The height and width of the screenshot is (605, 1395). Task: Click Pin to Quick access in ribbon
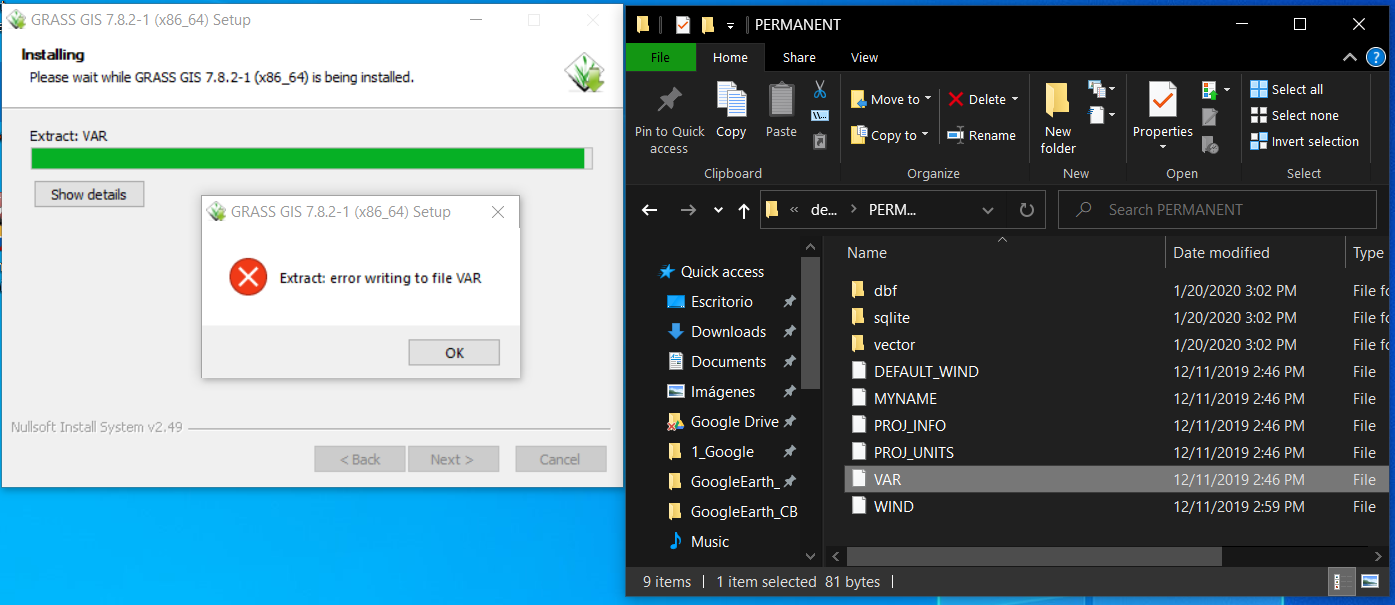click(669, 119)
